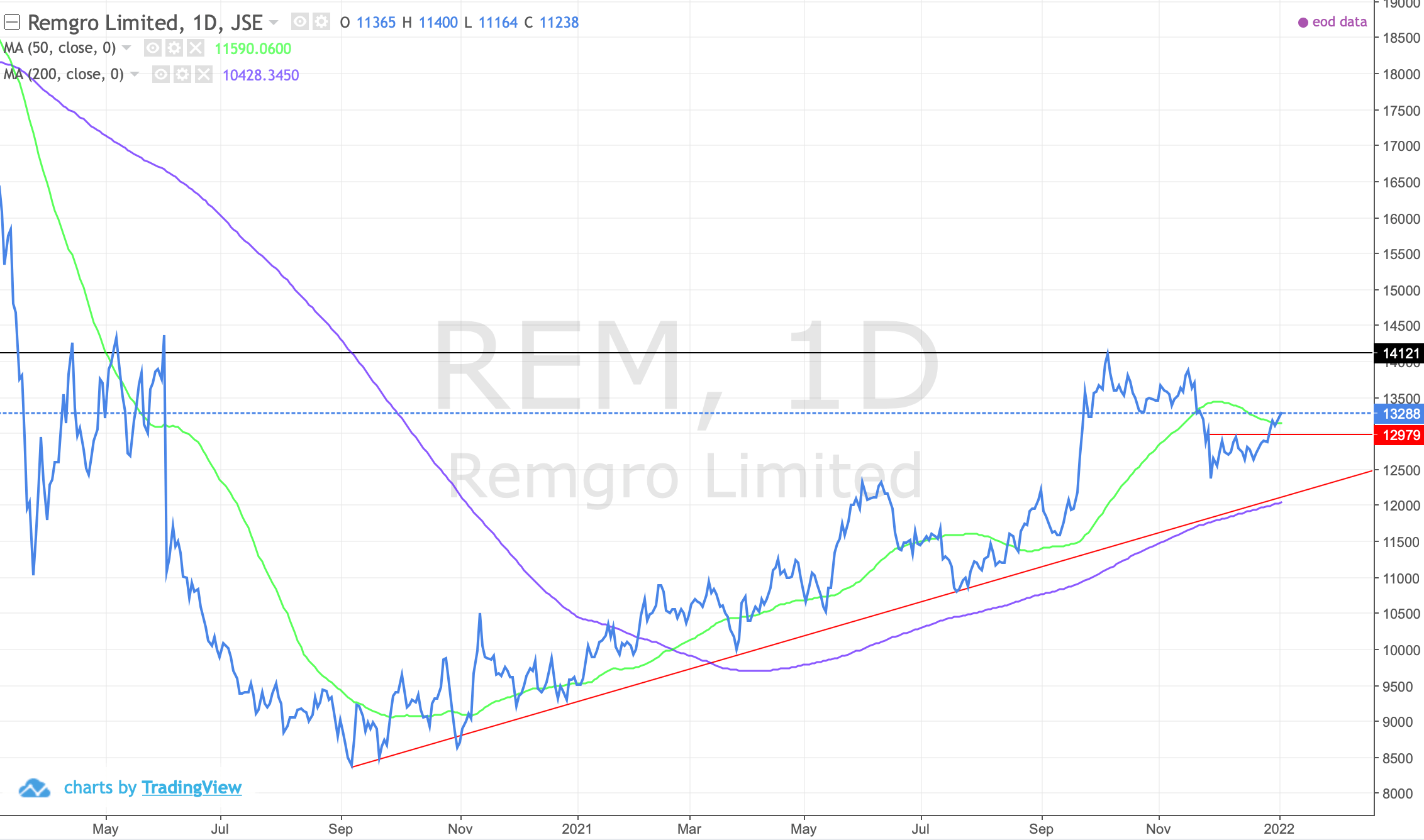Collapse legend with the minus box icon
1424x840 pixels.
(x=12, y=23)
